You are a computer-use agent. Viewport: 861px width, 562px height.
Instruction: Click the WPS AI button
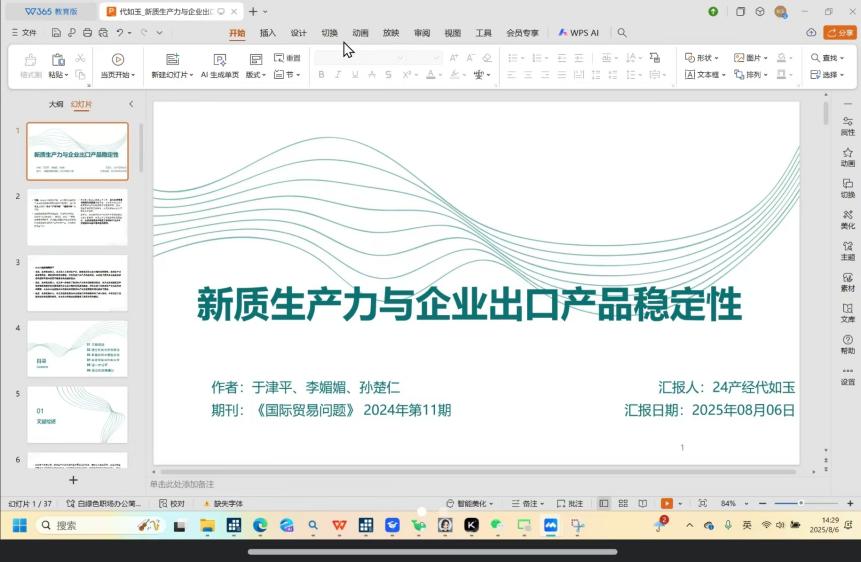point(578,33)
